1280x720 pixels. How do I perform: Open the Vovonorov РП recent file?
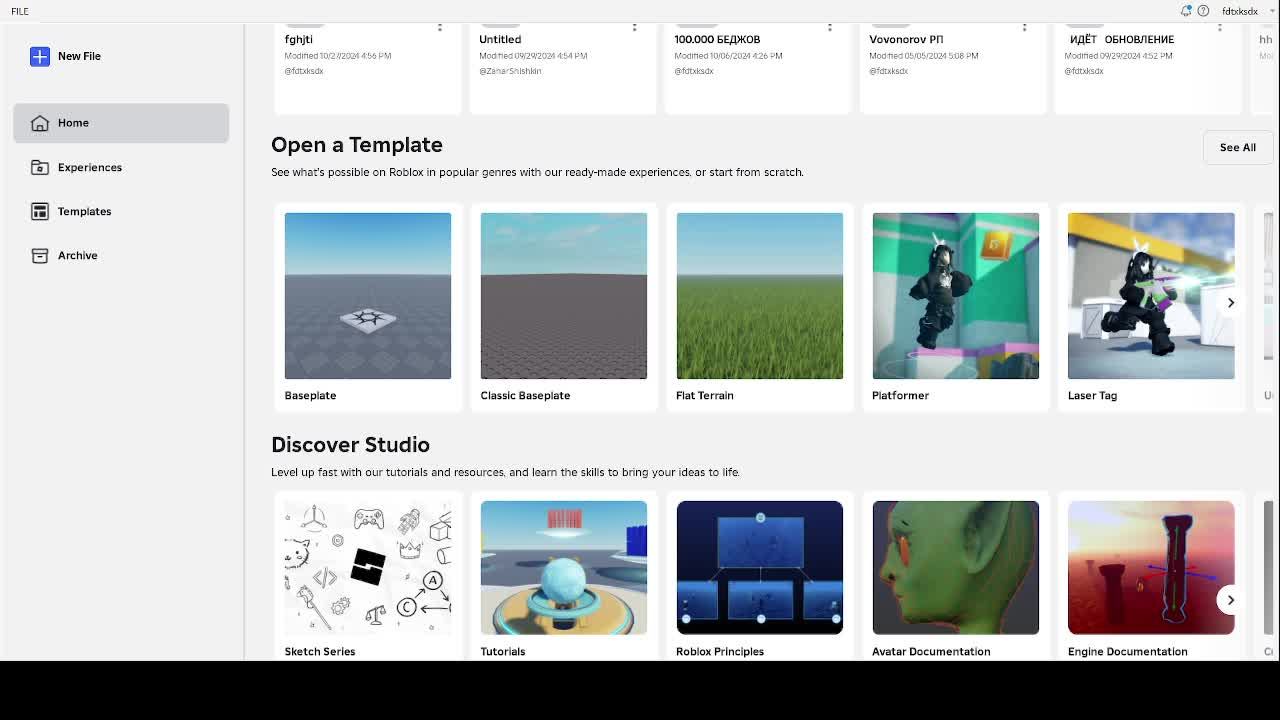(x=953, y=68)
